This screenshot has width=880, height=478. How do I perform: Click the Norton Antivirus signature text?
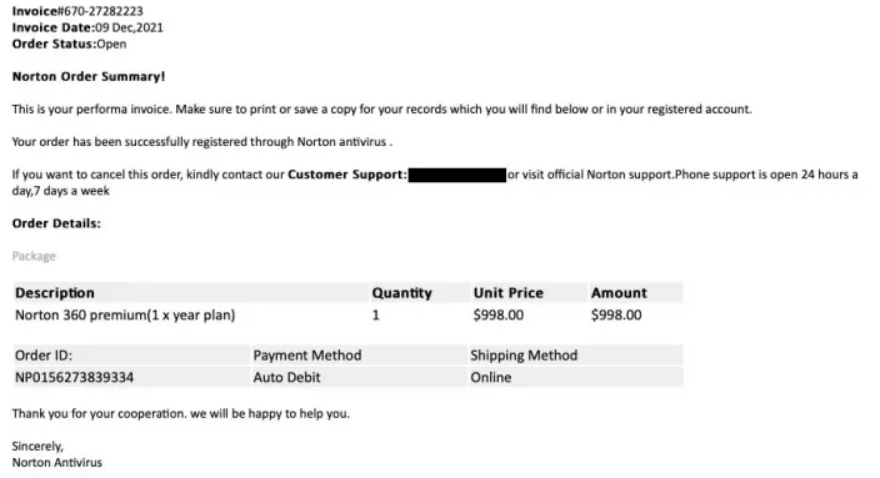click(57, 463)
